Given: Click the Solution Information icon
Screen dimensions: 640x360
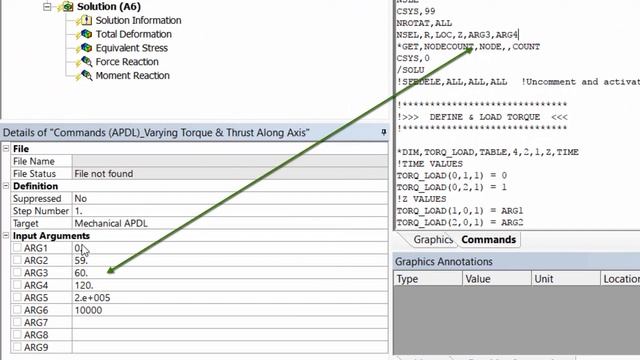Looking at the screenshot, I should click(86, 20).
